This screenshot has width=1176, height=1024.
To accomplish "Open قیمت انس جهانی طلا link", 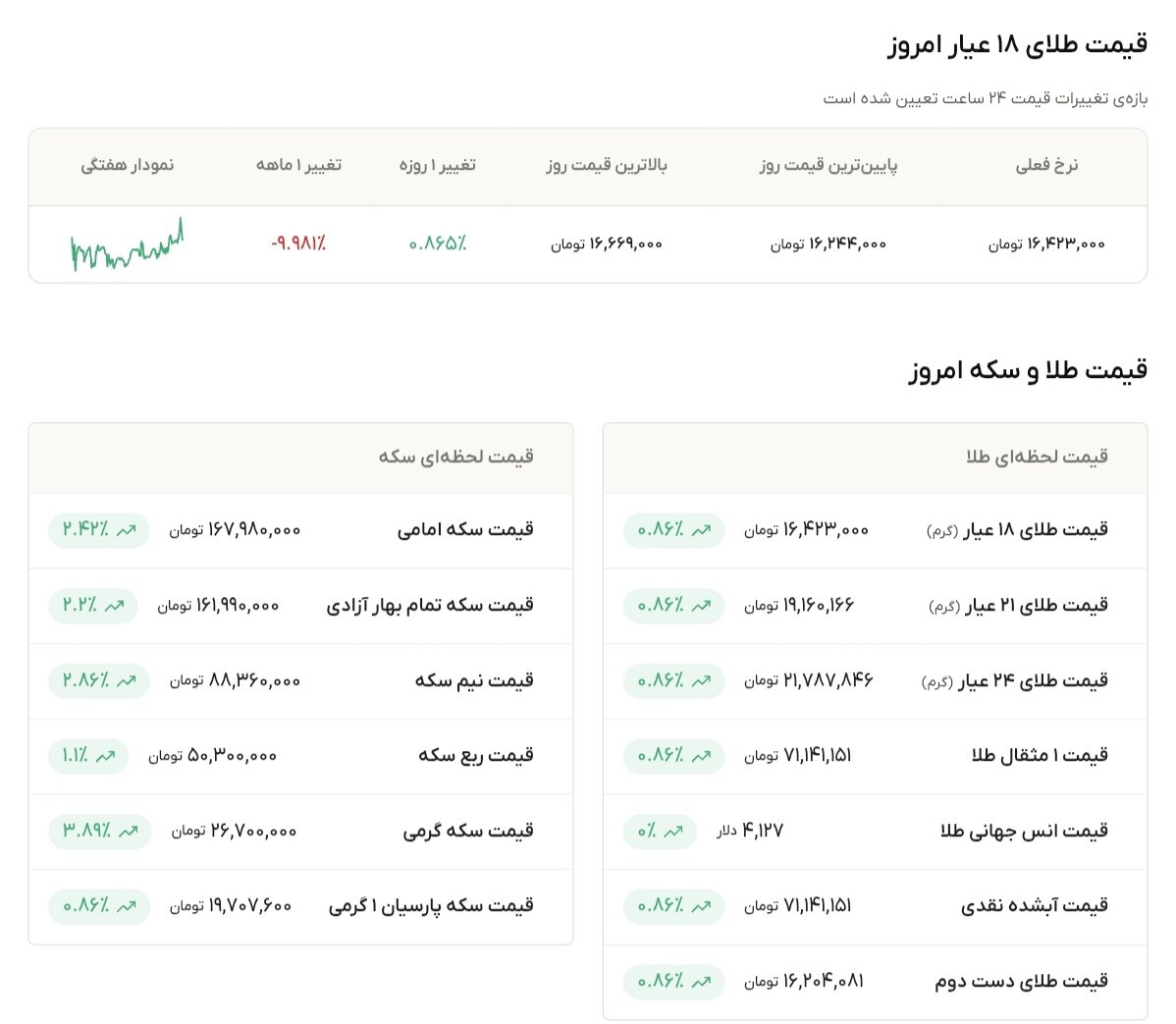I will (x=1025, y=831).
